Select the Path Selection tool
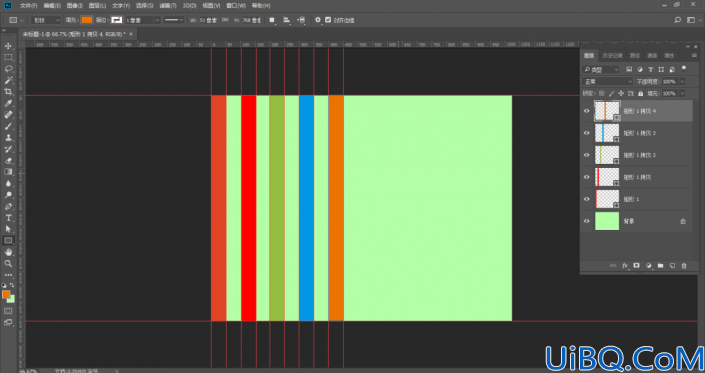 tap(8, 229)
